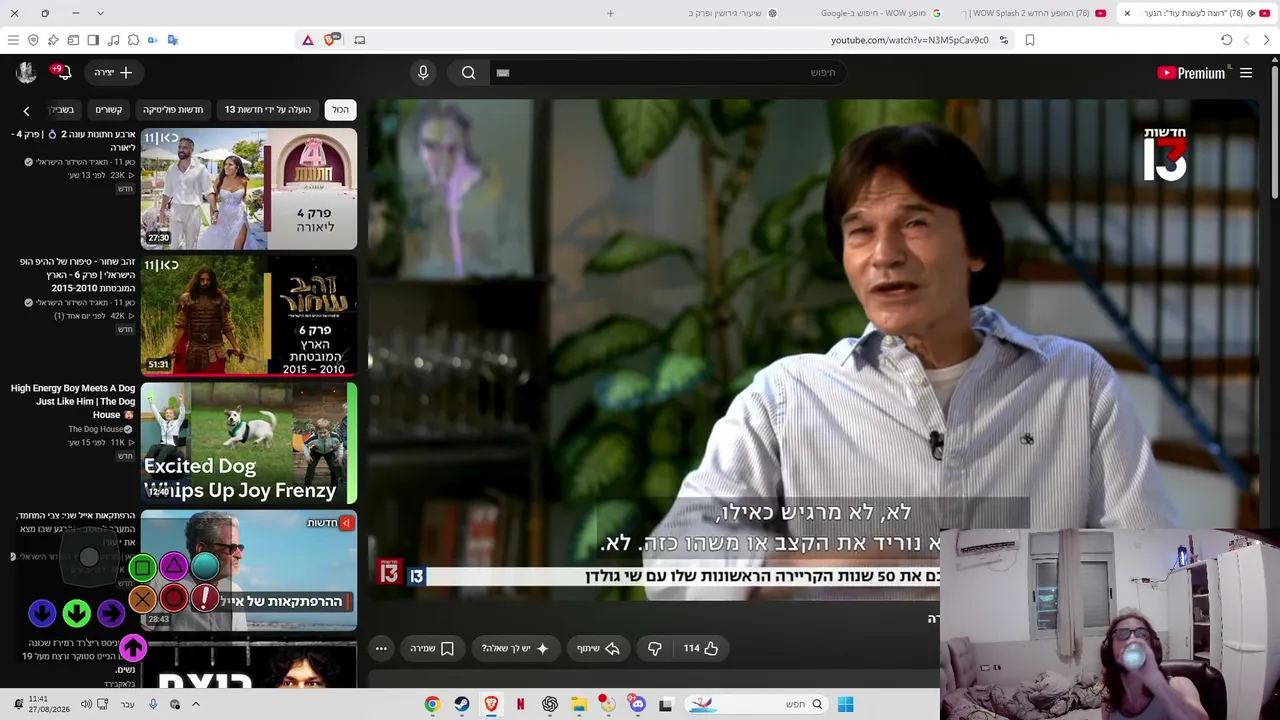Click the taskbar volume speaker icon
The height and width of the screenshot is (720, 1280).
click(86, 704)
